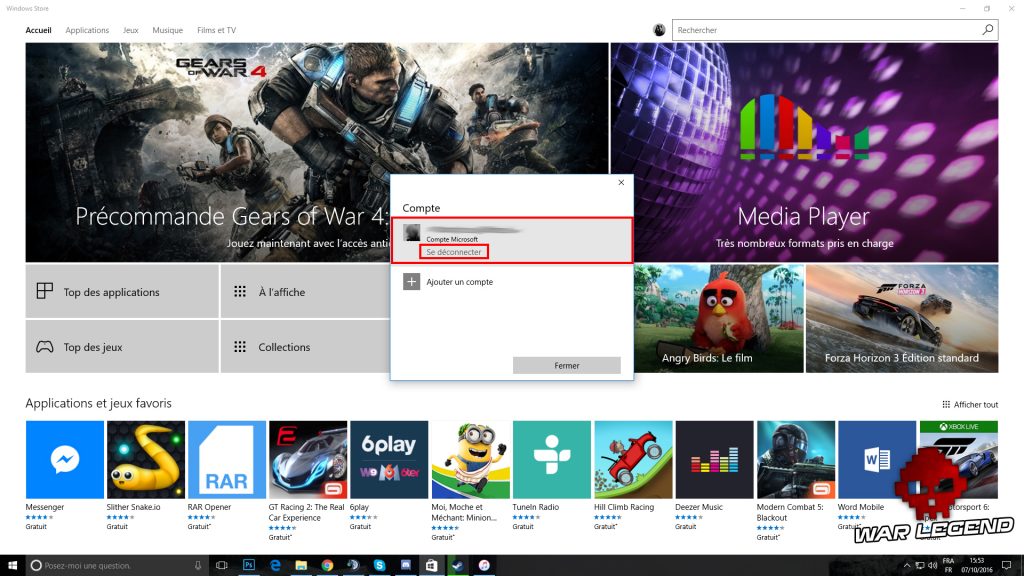Open the Word Mobile app icon
Image resolution: width=1024 pixels, height=576 pixels.
pos(876,459)
